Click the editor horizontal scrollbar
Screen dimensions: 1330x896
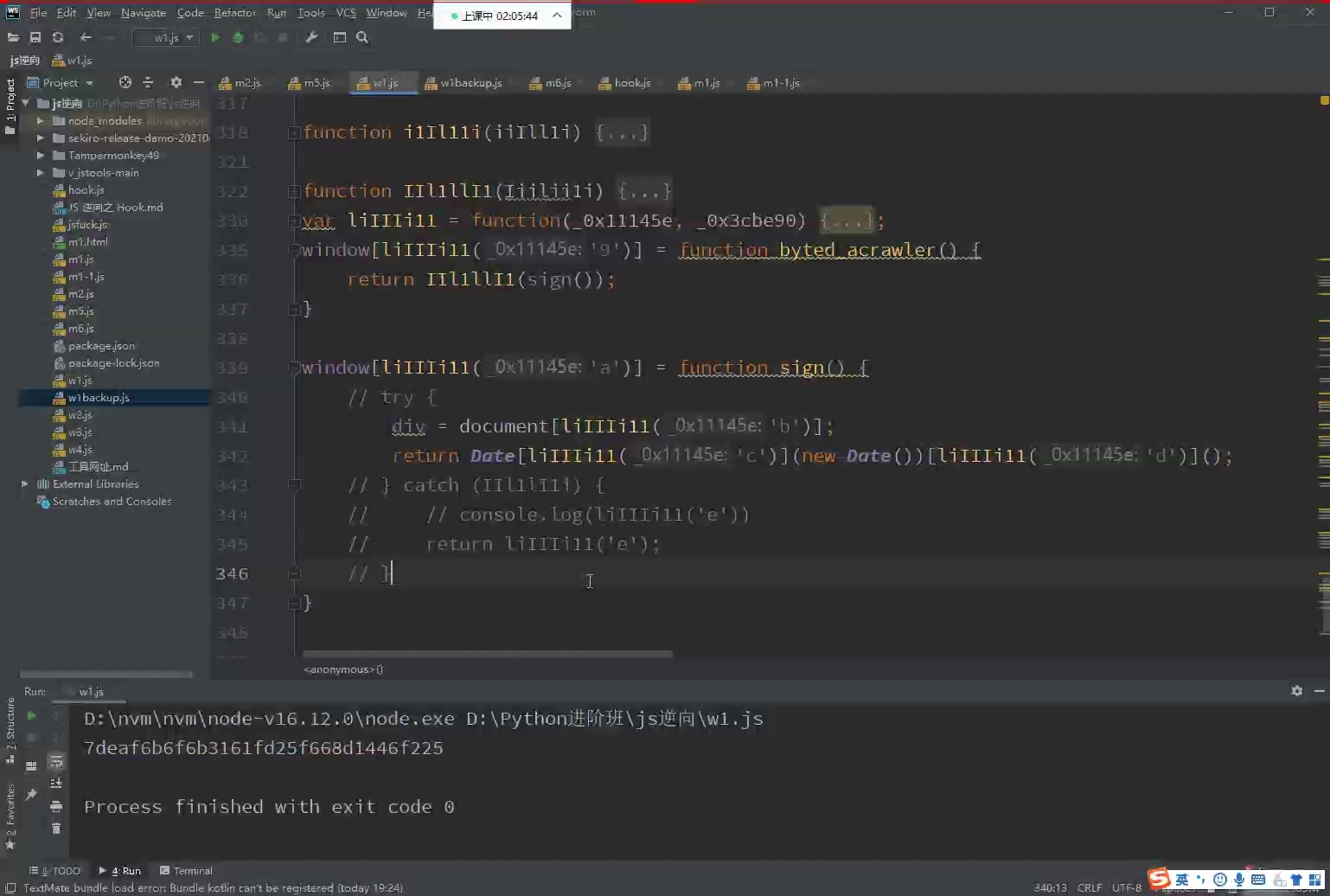tap(487, 654)
